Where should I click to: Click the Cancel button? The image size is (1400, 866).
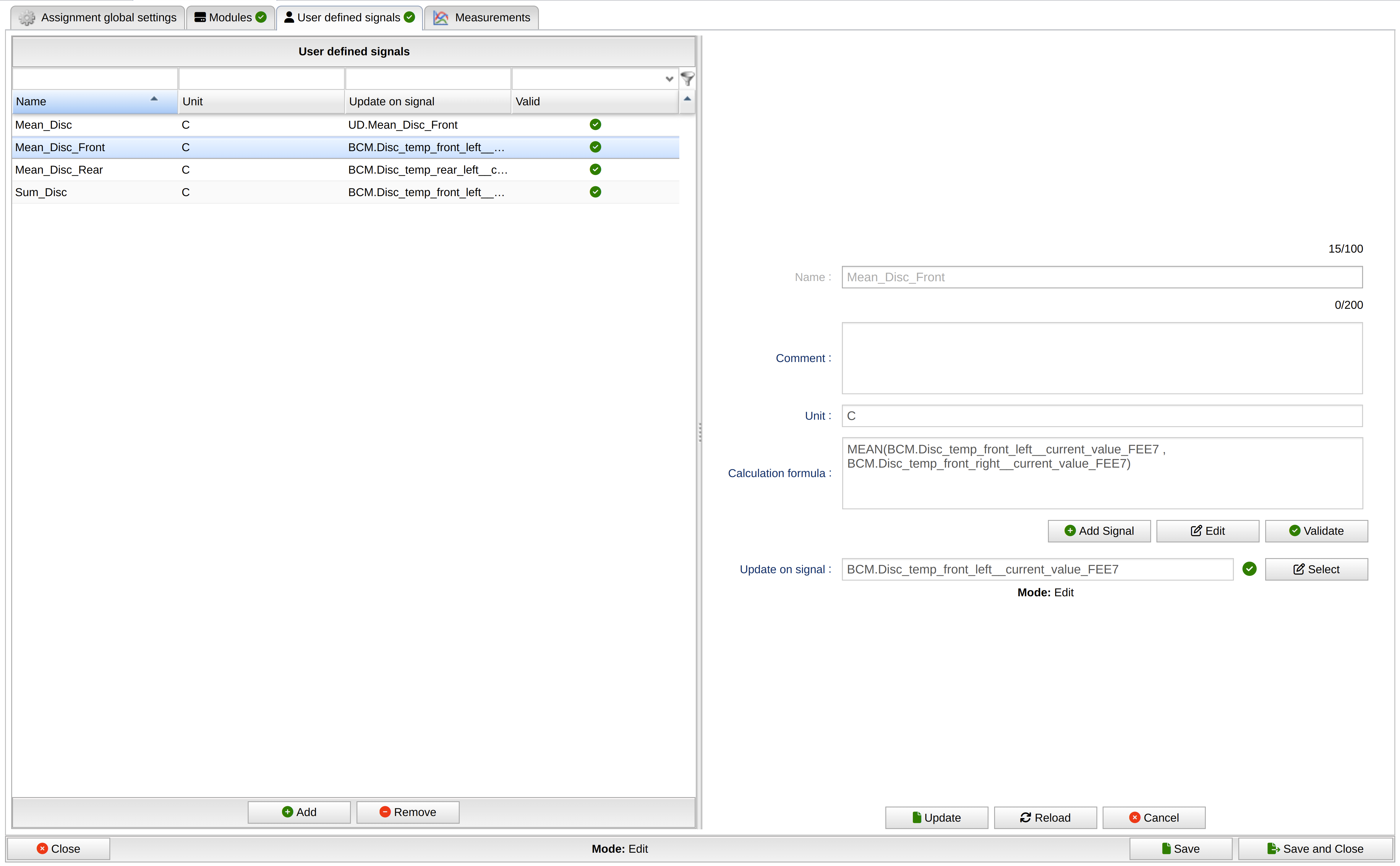click(x=1153, y=818)
